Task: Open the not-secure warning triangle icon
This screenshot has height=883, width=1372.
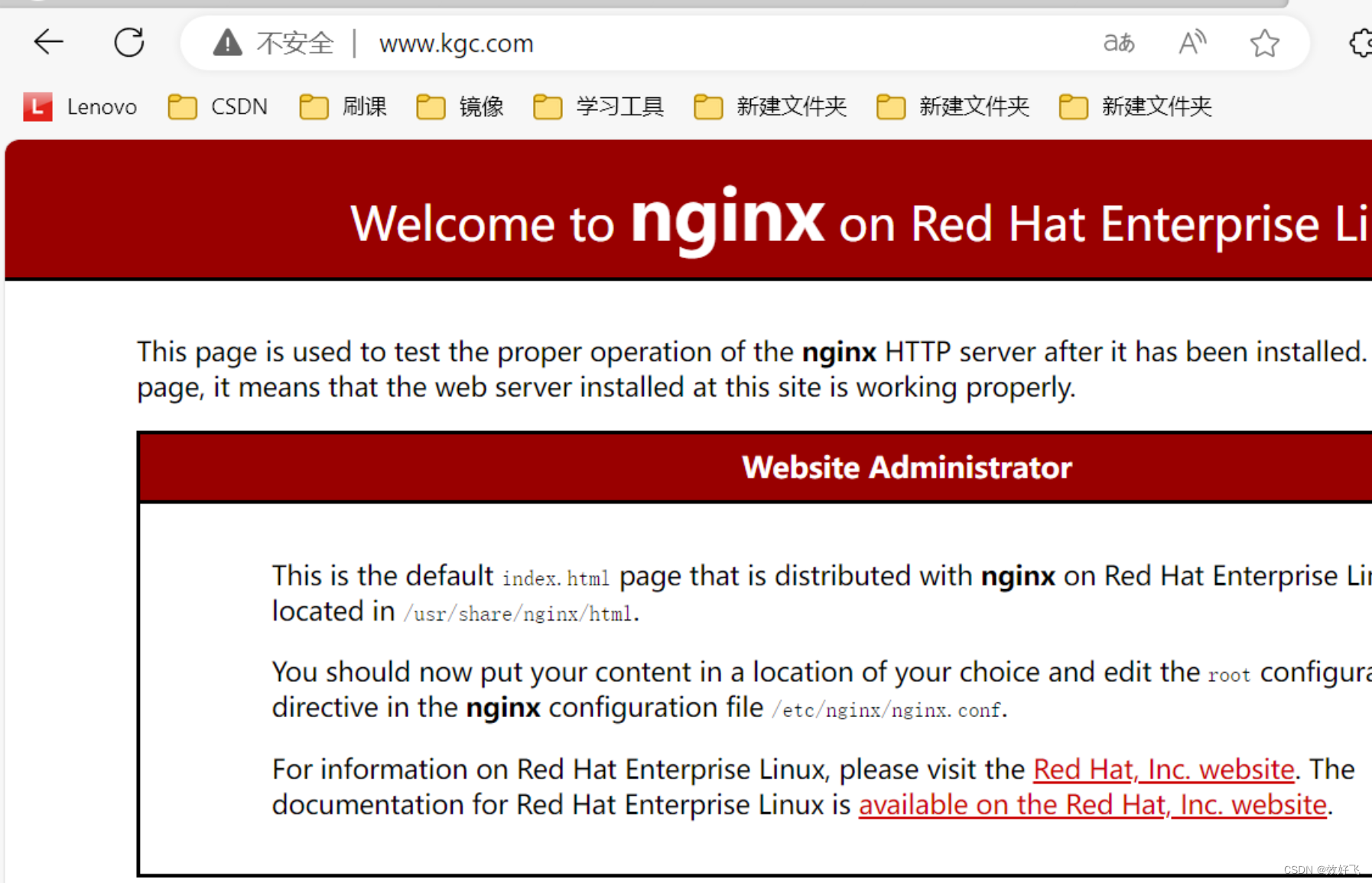Action: click(227, 43)
